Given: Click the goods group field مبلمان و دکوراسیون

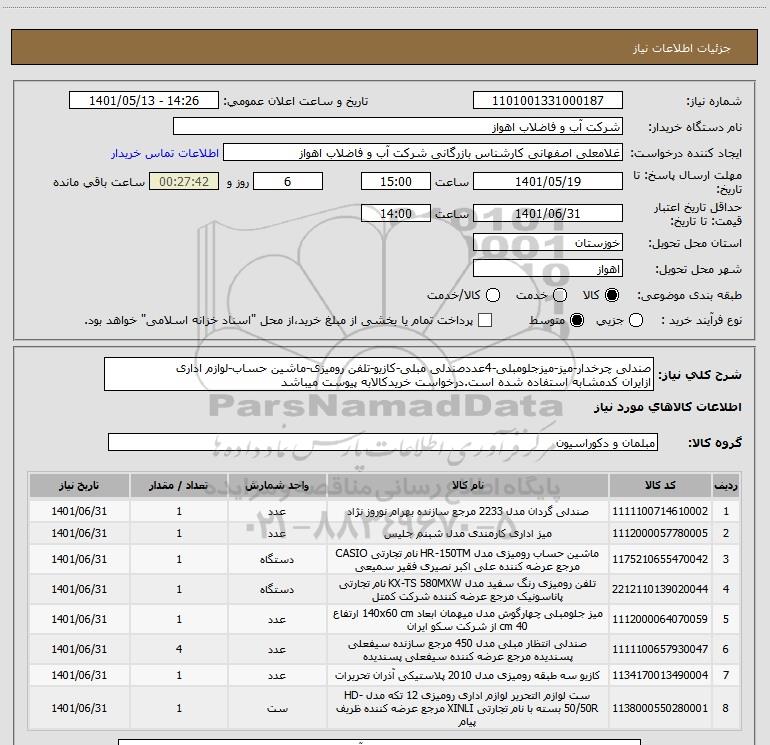Looking at the screenshot, I should tap(383, 442).
